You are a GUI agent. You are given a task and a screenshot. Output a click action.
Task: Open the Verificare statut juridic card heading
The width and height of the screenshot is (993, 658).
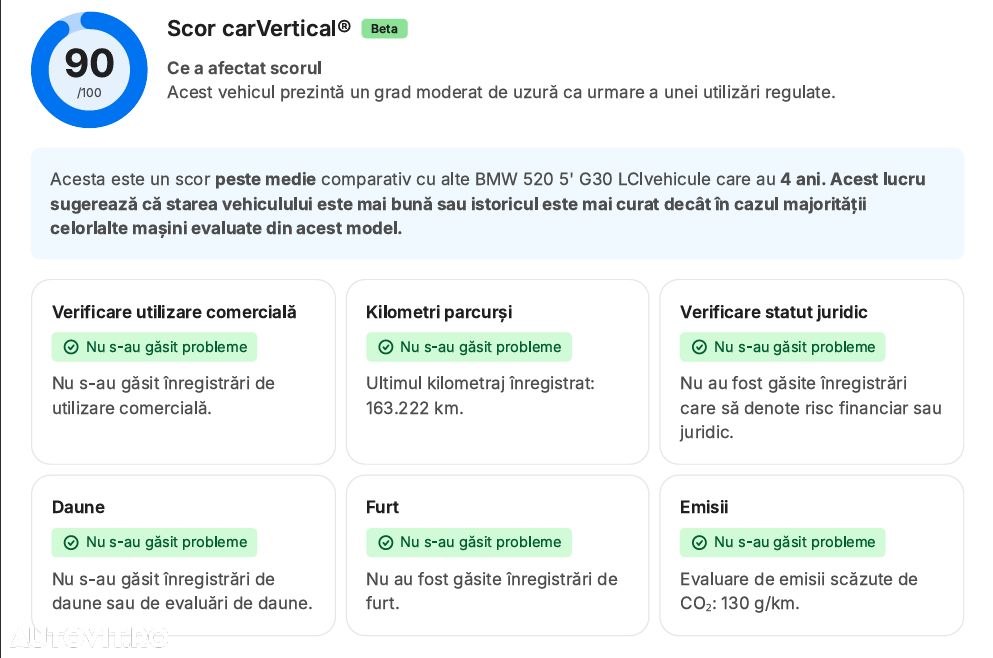773,312
